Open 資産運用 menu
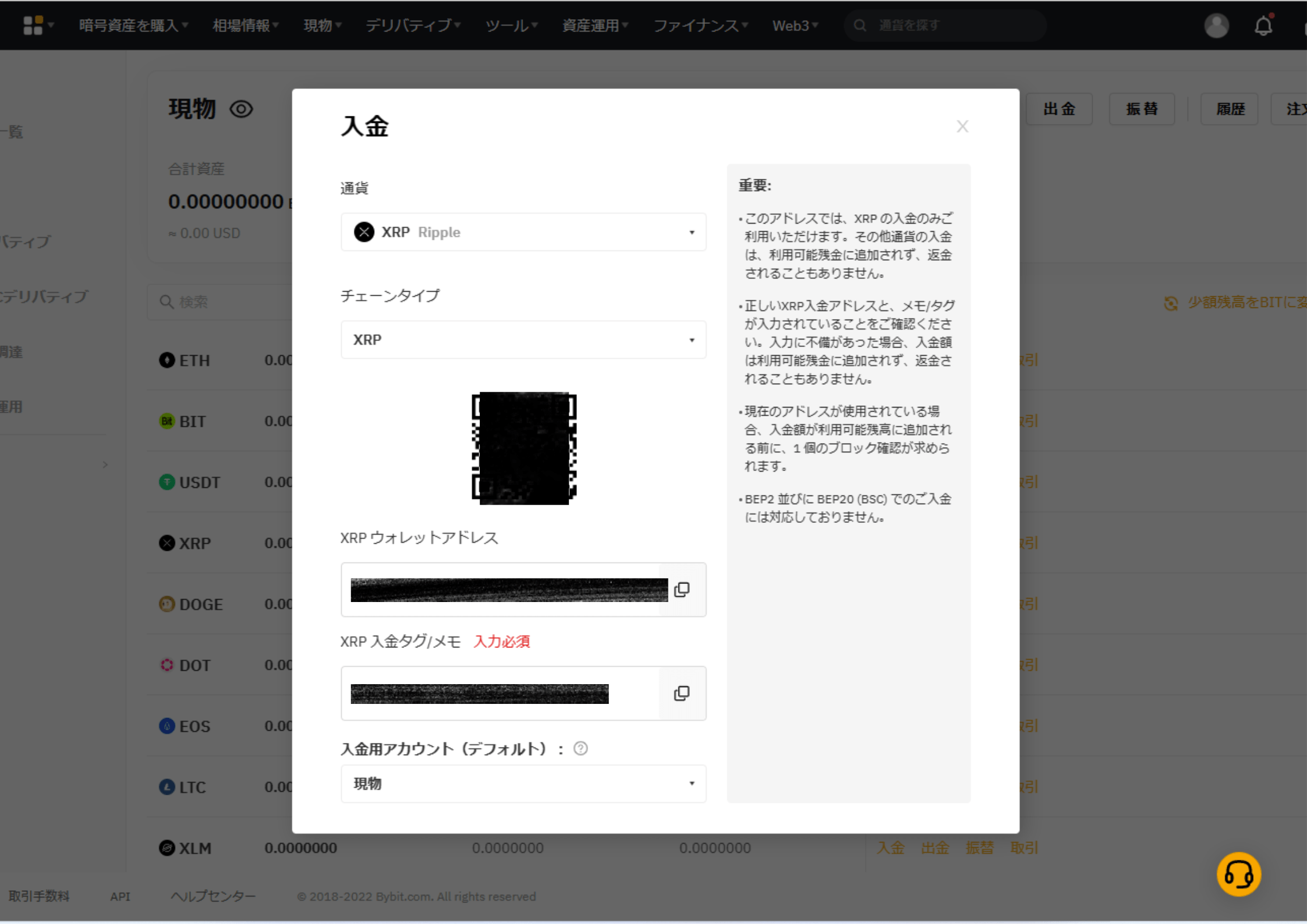Screen dimensions: 1307x924 594,25
